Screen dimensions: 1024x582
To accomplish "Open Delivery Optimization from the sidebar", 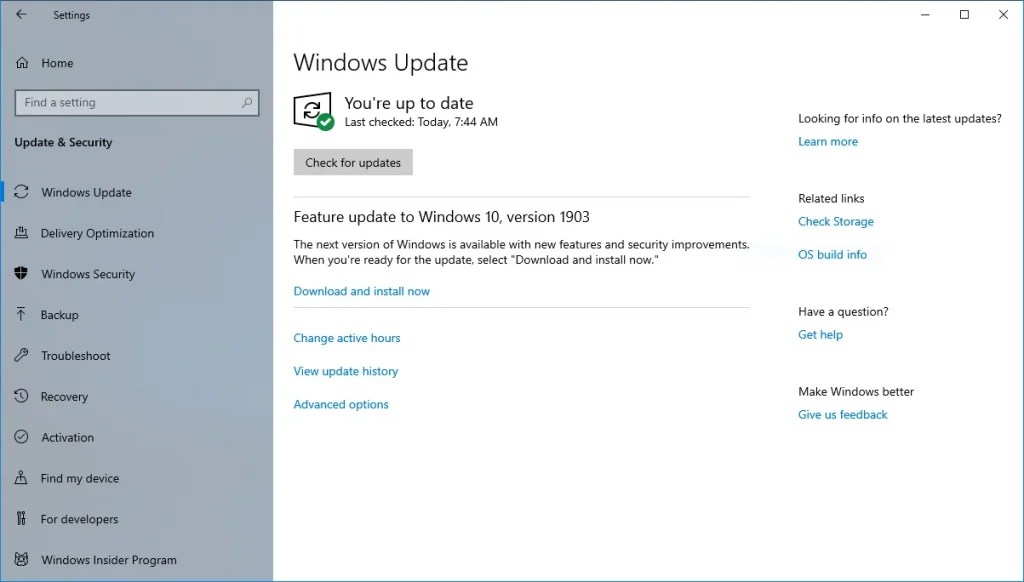I will 21,233.
